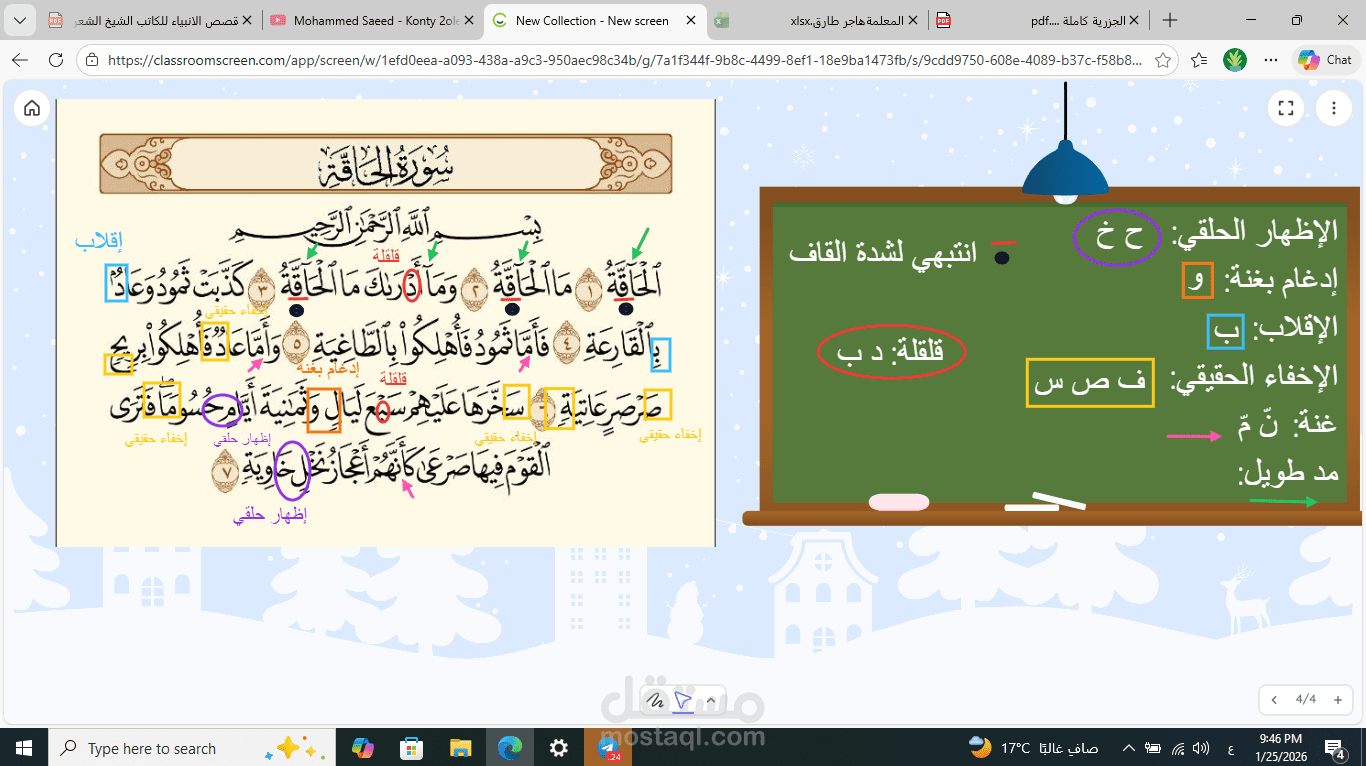Open the Classroomscreen three-dot options menu
This screenshot has width=1366, height=766.
pos(1333,108)
